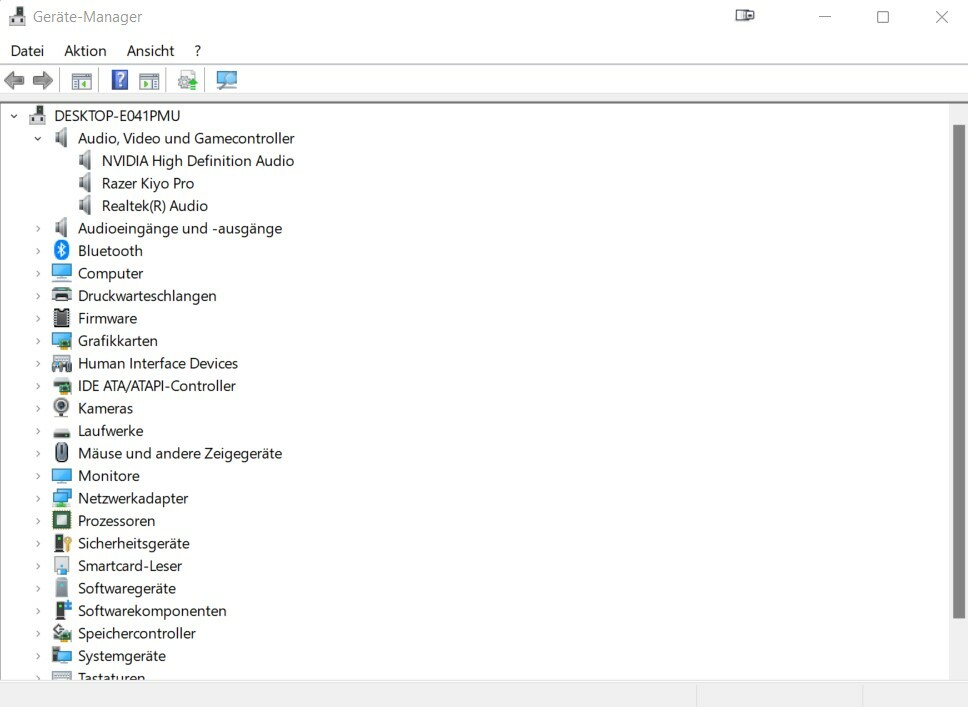This screenshot has height=707, width=968.
Task: Expand the Grafikkarten category chevron
Action: click(38, 341)
